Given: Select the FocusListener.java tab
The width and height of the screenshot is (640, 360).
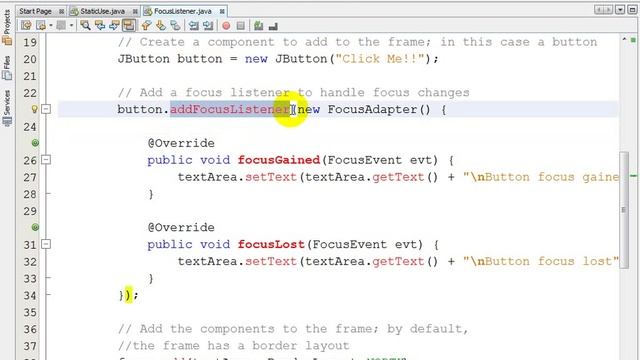Looking at the screenshot, I should click(182, 11).
